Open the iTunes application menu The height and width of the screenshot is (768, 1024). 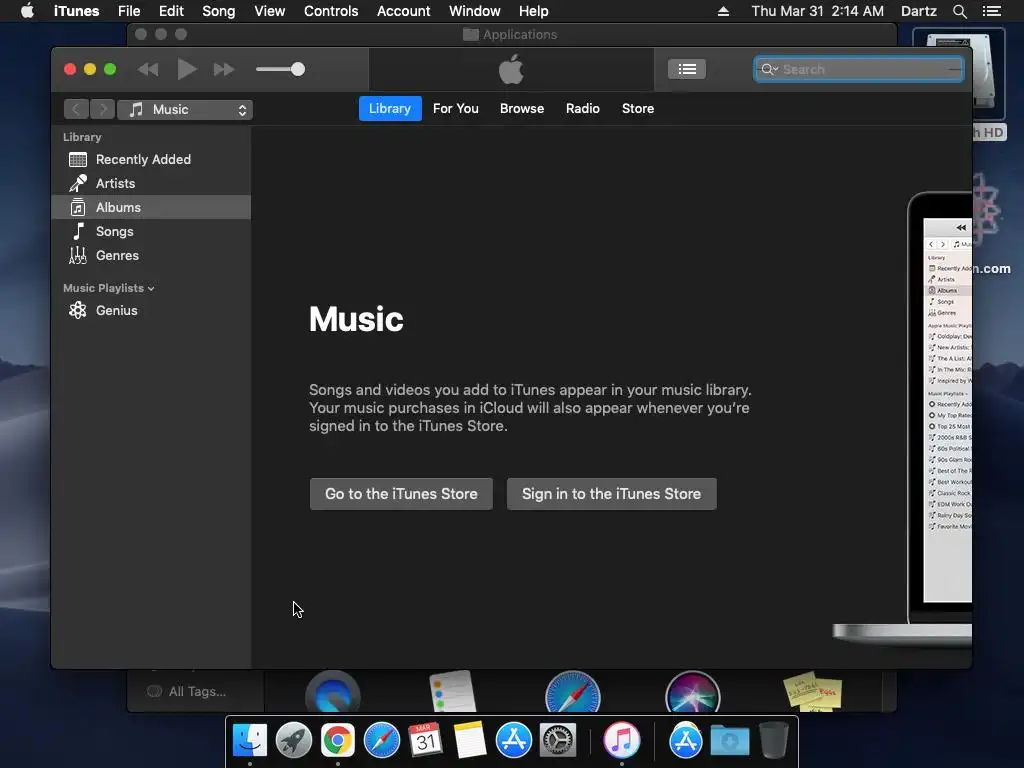(x=76, y=11)
